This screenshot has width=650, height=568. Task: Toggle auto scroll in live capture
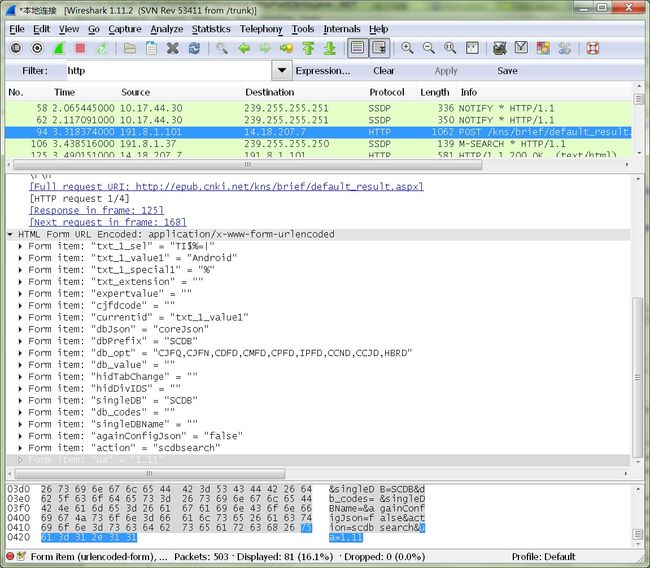[379, 48]
